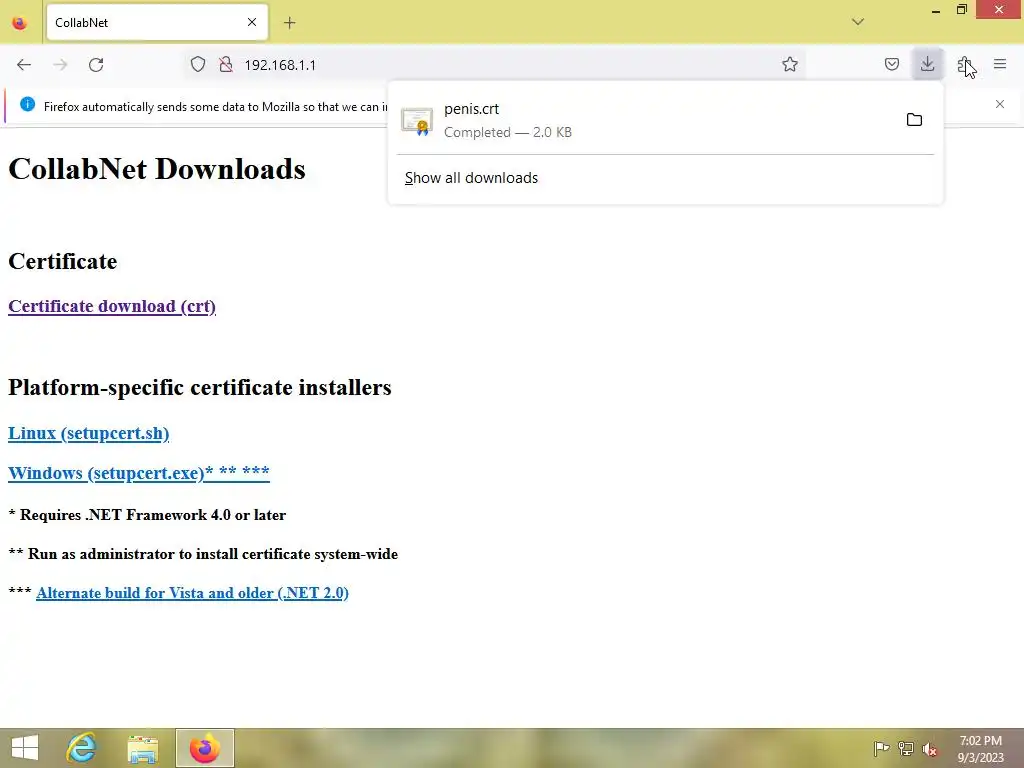Bookmark this page with star icon
The image size is (1024, 768).
point(790,64)
